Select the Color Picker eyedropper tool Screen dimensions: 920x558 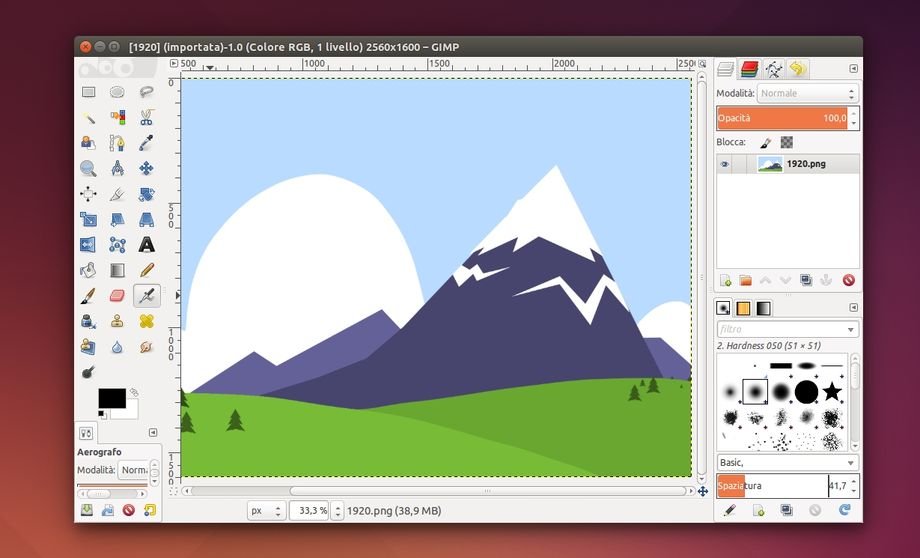(x=146, y=143)
